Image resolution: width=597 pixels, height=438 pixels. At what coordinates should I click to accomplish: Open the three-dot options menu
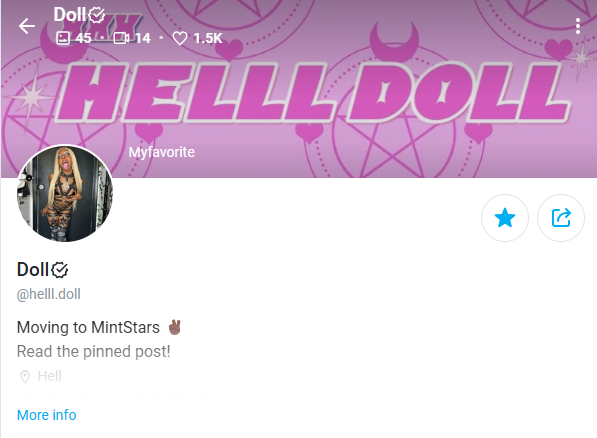point(578,26)
